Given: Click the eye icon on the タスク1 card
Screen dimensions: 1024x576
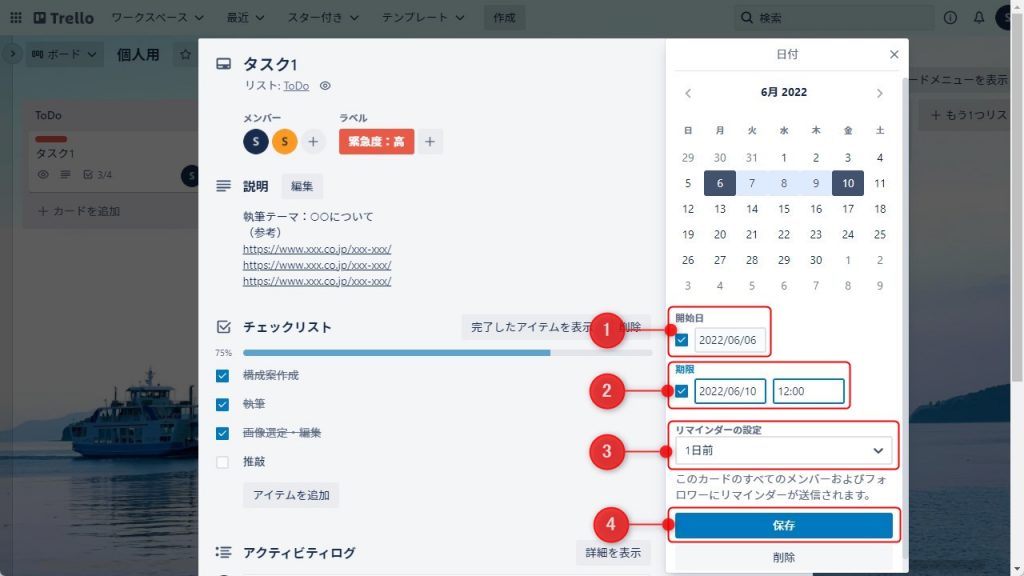Looking at the screenshot, I should point(43,174).
